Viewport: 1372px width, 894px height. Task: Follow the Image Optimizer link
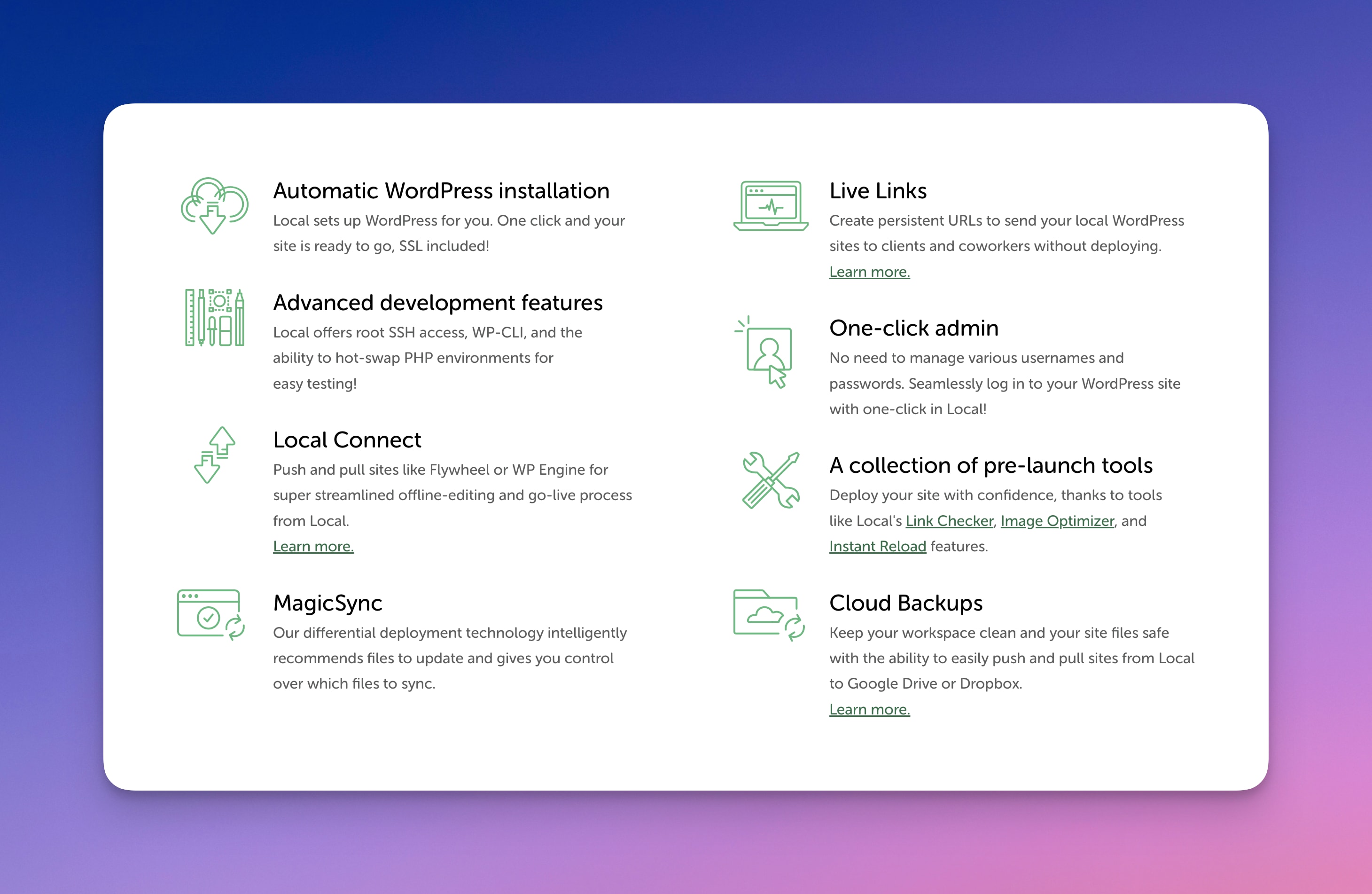tap(1057, 521)
